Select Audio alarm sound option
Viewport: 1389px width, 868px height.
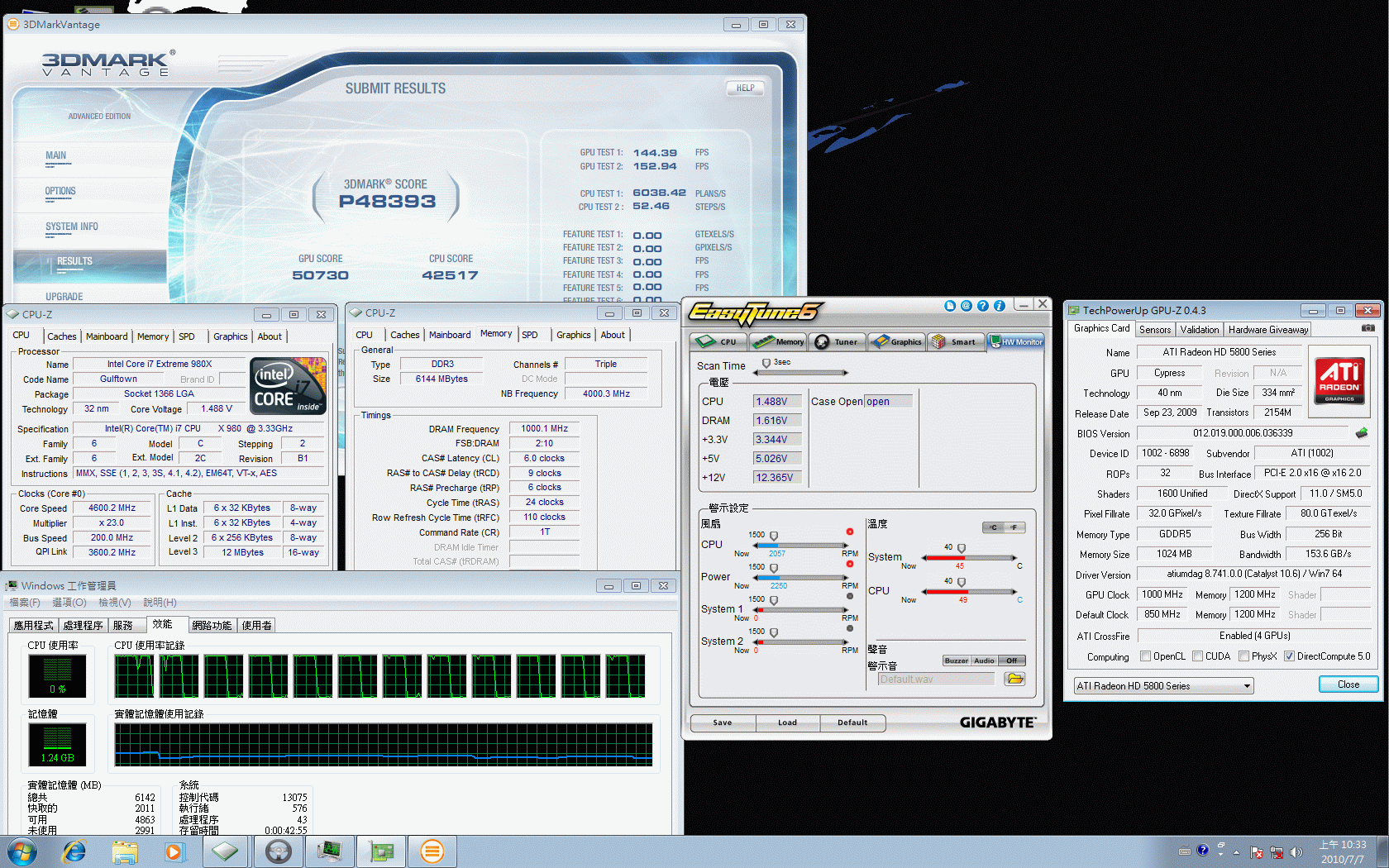click(983, 661)
